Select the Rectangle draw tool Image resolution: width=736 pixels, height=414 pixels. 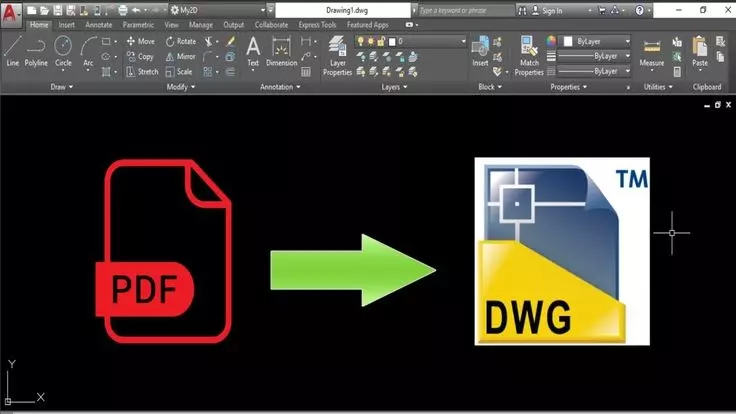click(107, 41)
